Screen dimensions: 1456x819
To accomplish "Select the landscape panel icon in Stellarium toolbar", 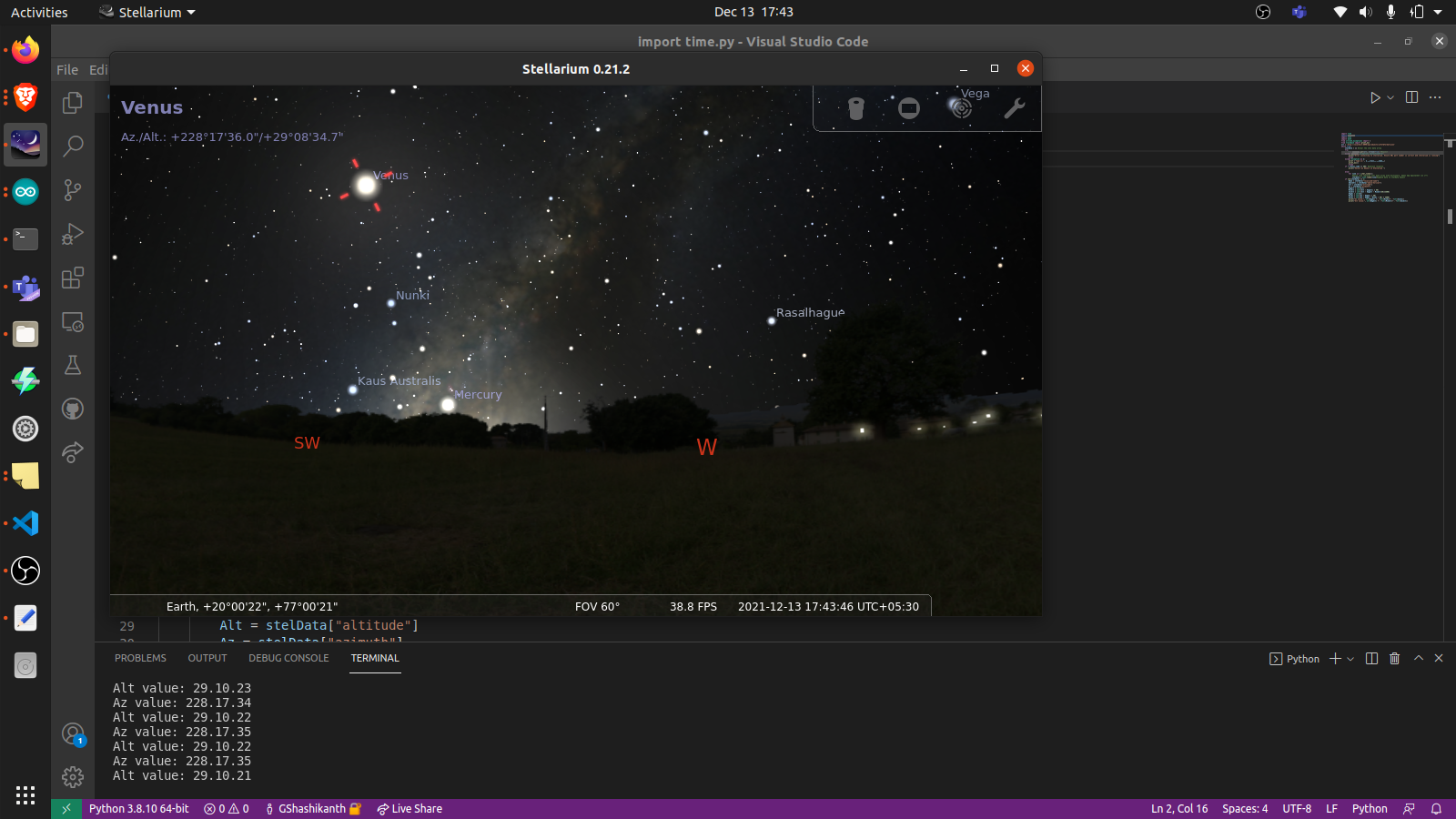I will pyautogui.click(x=908, y=107).
